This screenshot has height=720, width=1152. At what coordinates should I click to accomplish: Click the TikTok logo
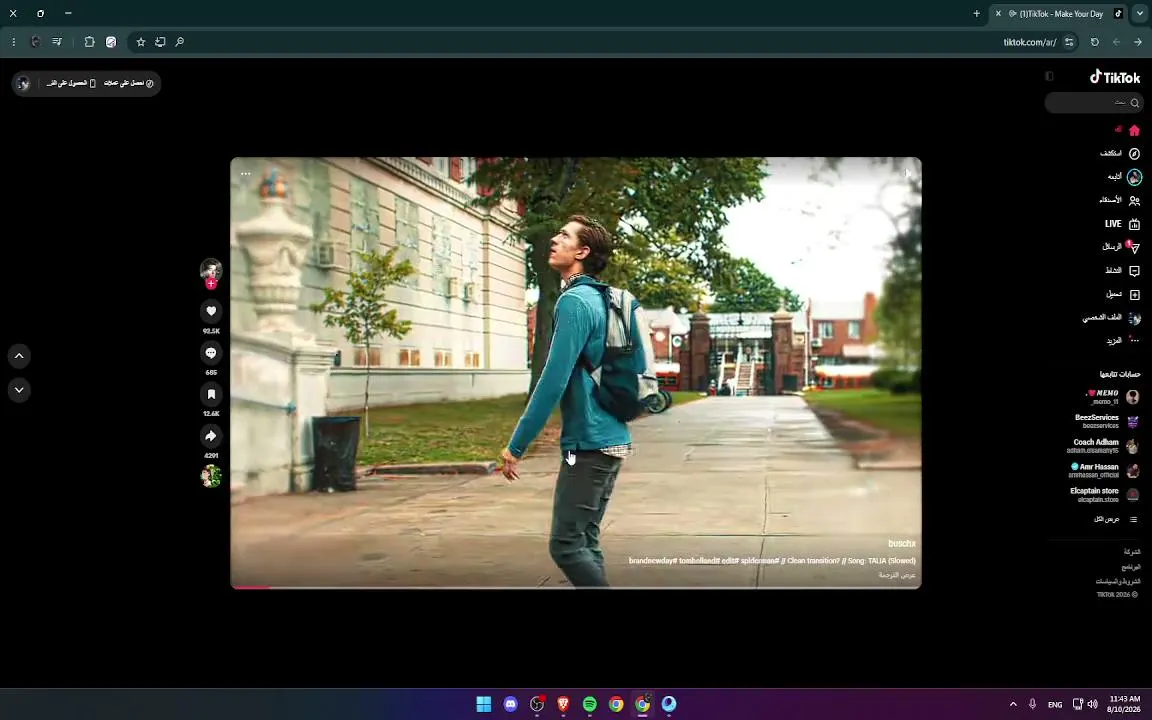point(1115,77)
